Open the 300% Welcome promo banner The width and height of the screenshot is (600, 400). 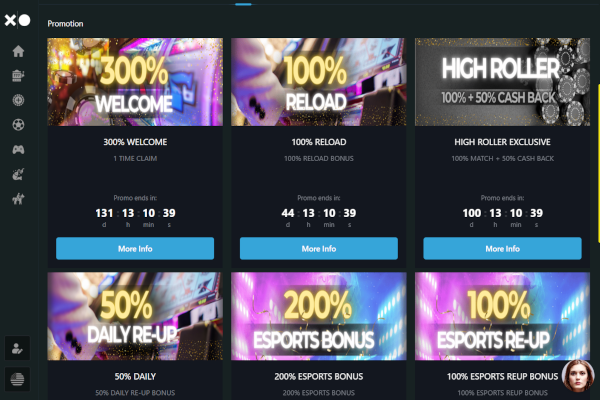tap(135, 82)
